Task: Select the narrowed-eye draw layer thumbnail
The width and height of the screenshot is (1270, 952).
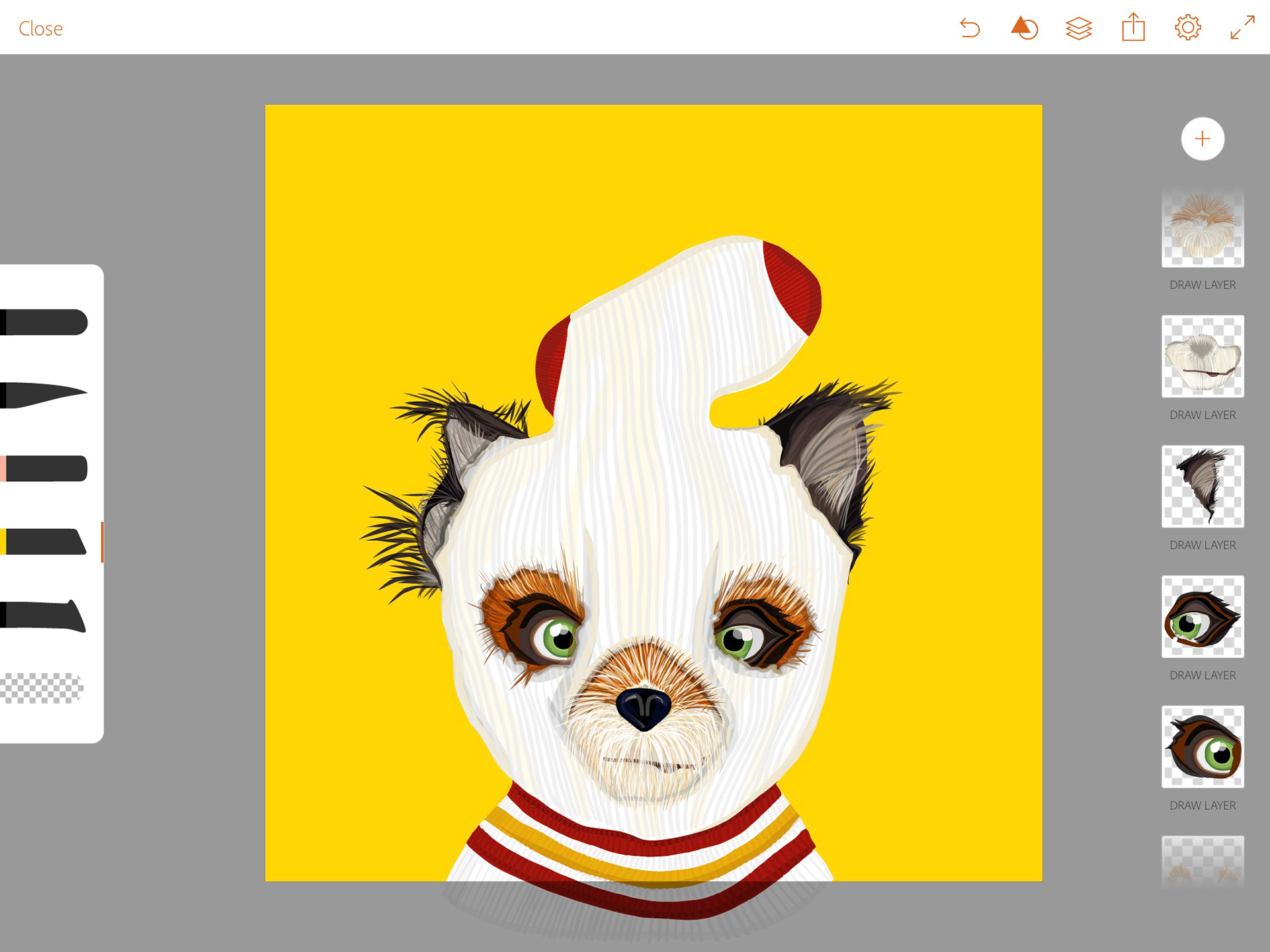Action: point(1203,617)
